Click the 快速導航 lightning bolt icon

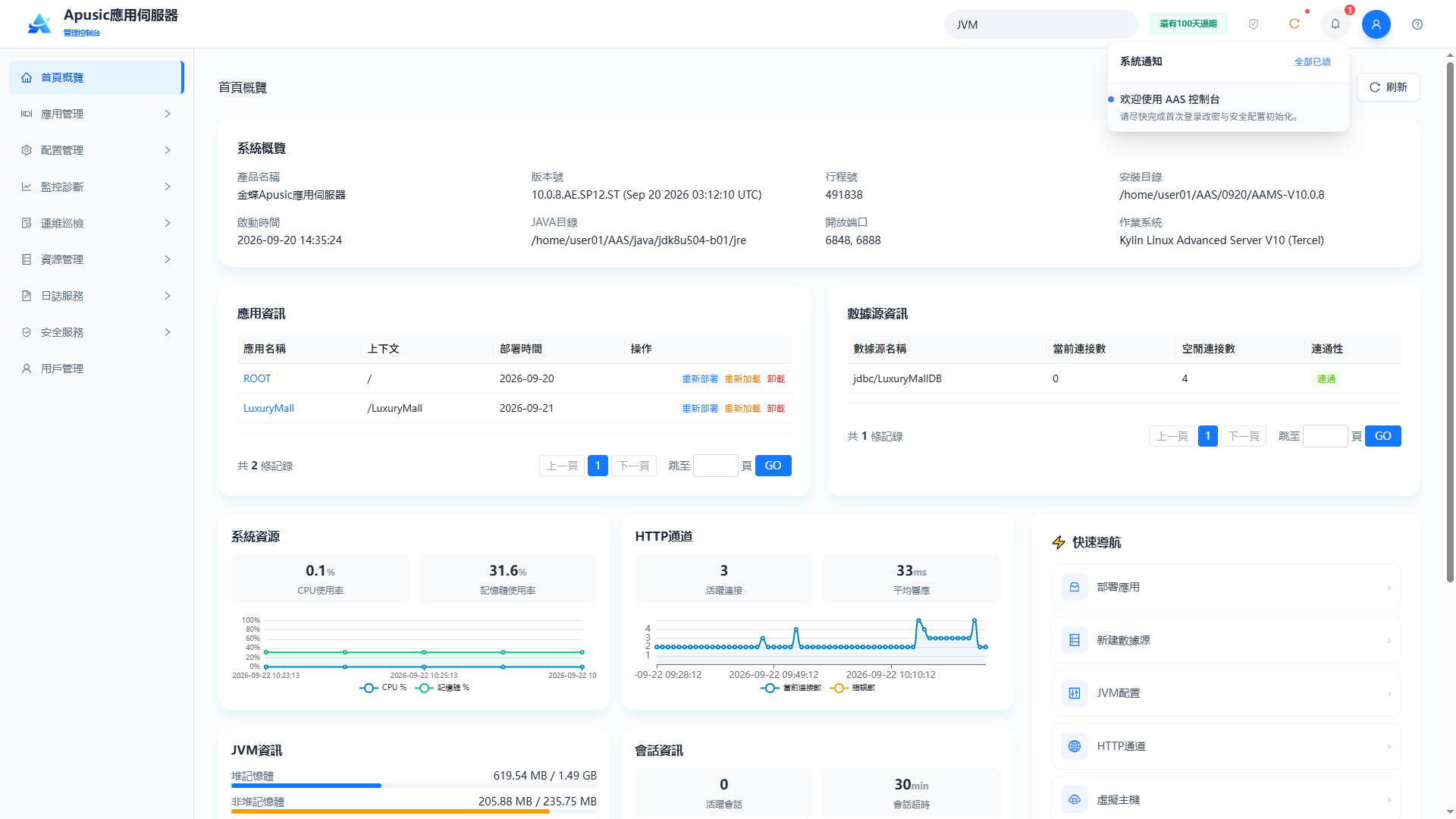click(x=1059, y=542)
